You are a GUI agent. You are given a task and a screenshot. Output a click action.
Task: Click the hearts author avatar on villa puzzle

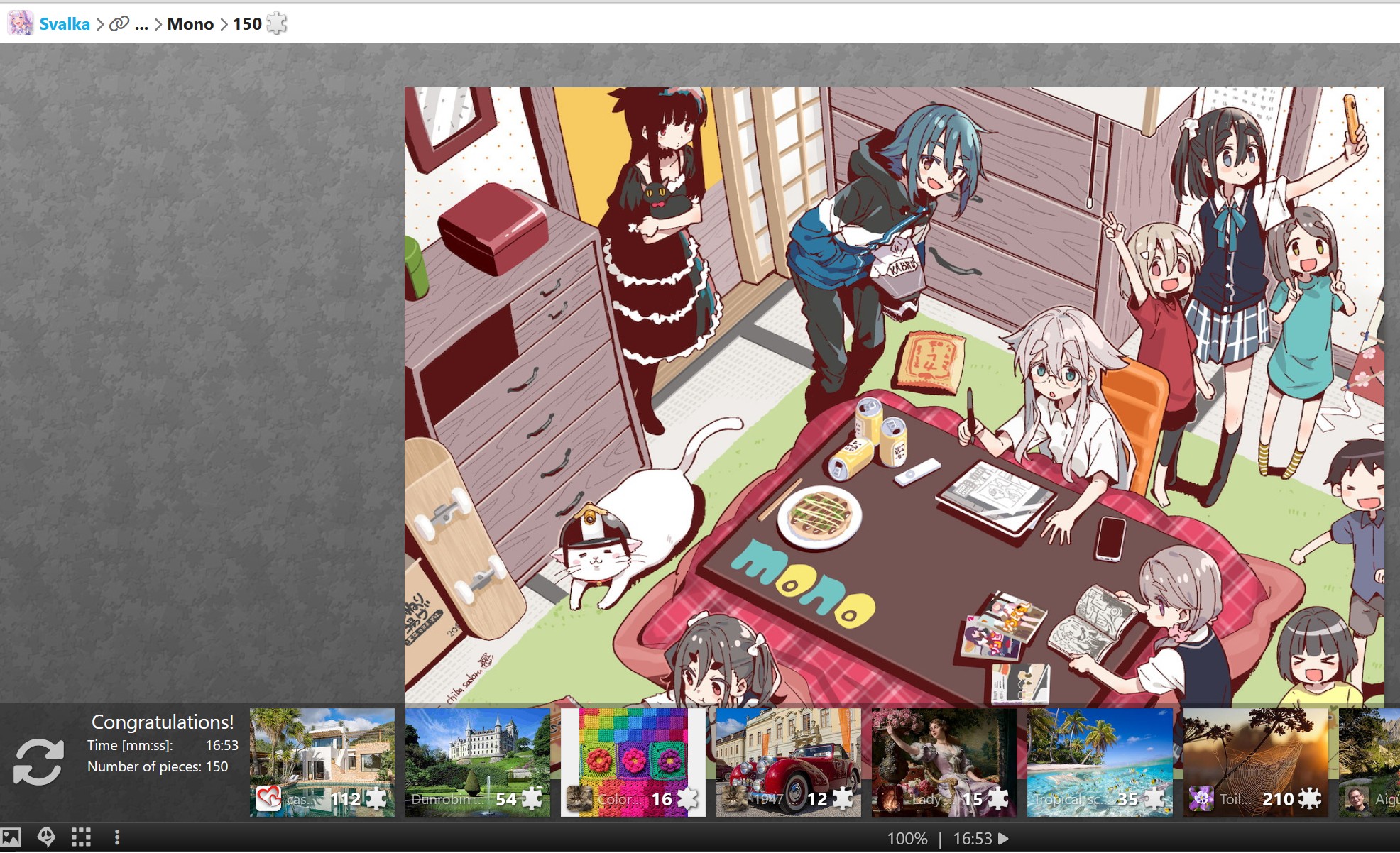tap(269, 799)
